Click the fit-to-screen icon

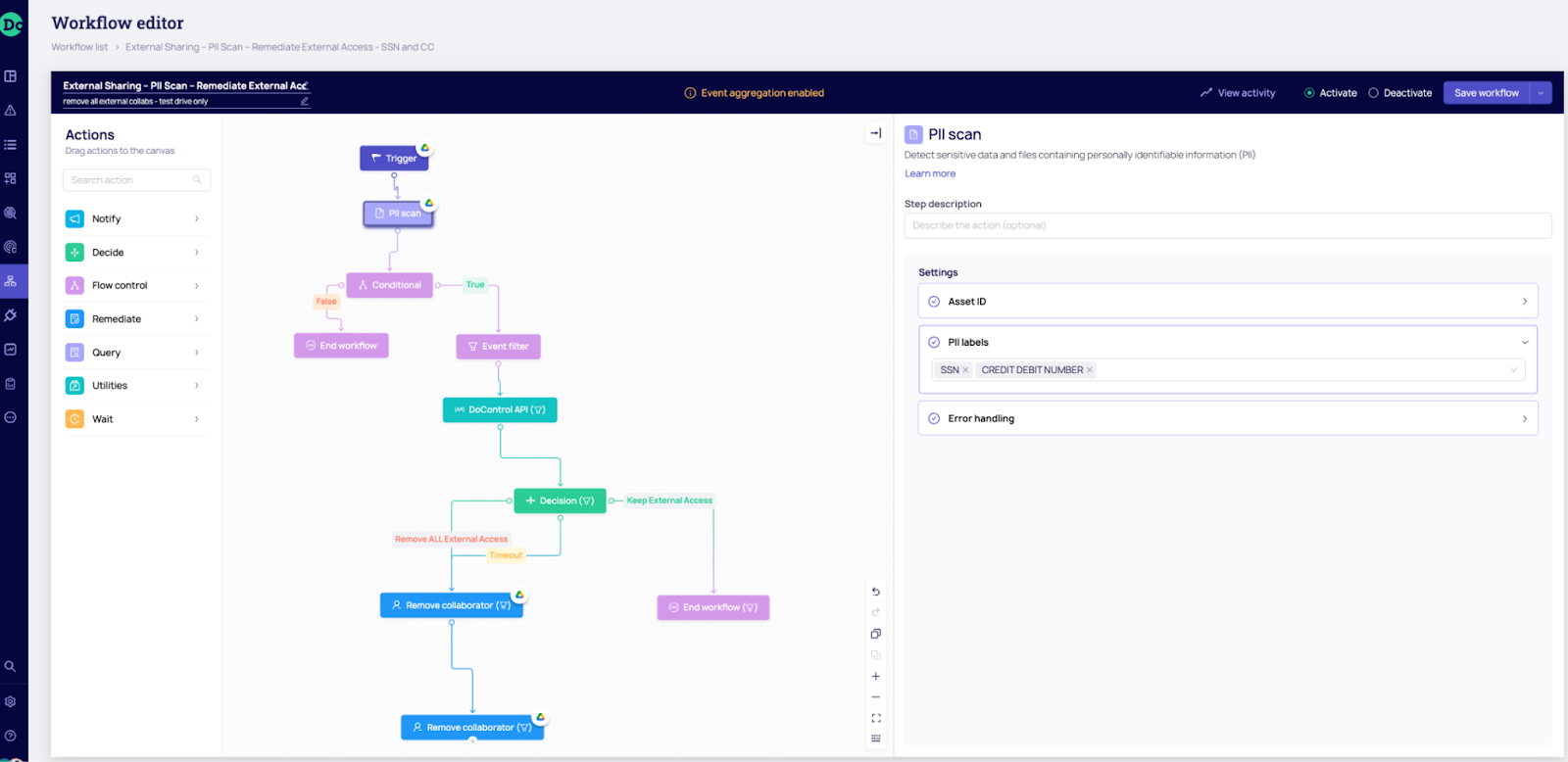coord(876,718)
